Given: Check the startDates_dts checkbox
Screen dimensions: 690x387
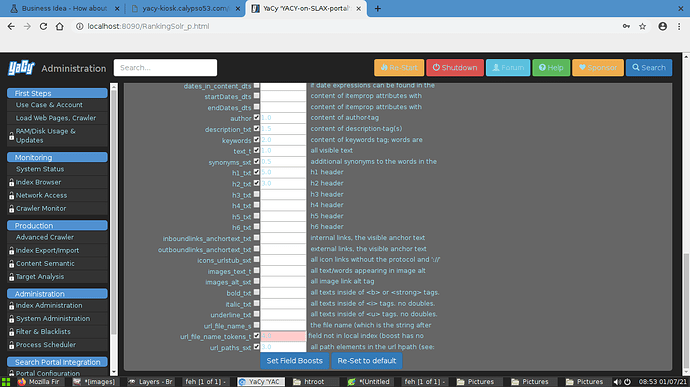Looking at the screenshot, I should click(x=257, y=96).
